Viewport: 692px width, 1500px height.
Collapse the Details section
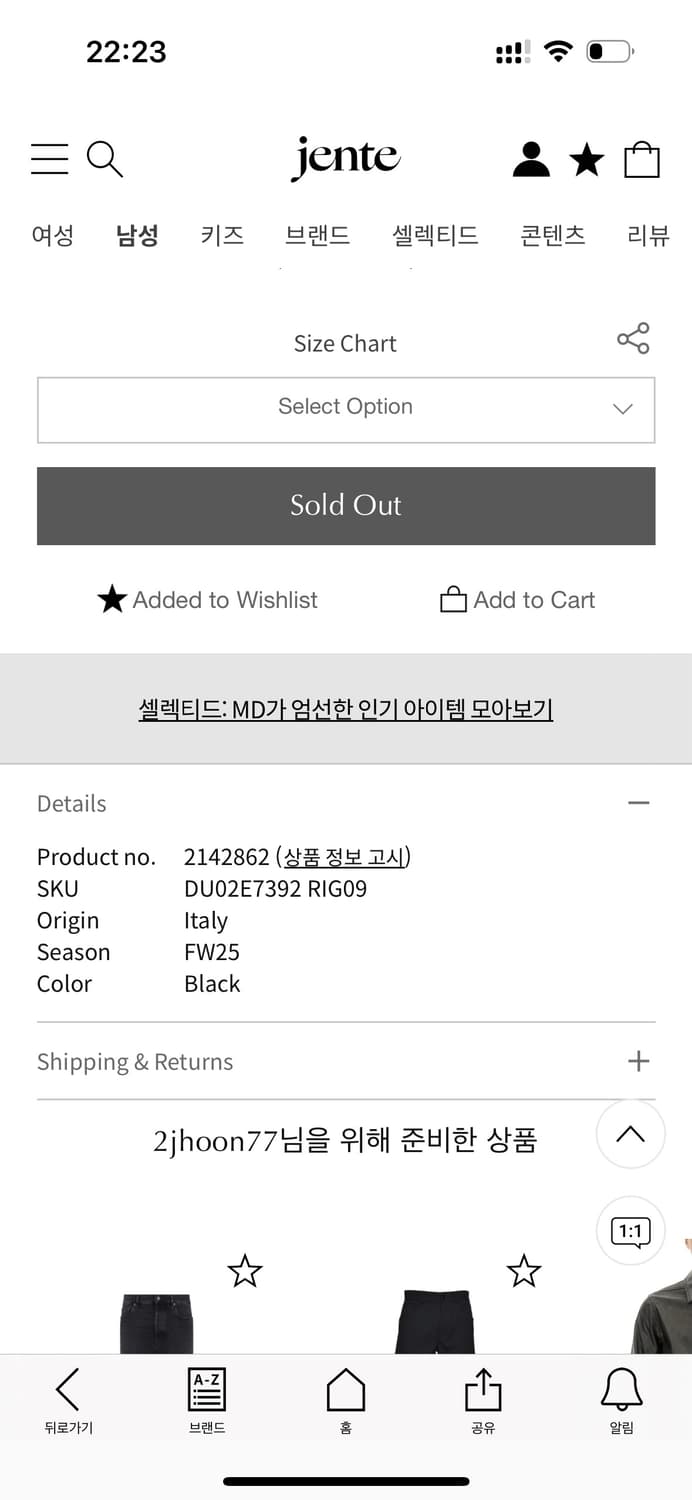pos(639,803)
